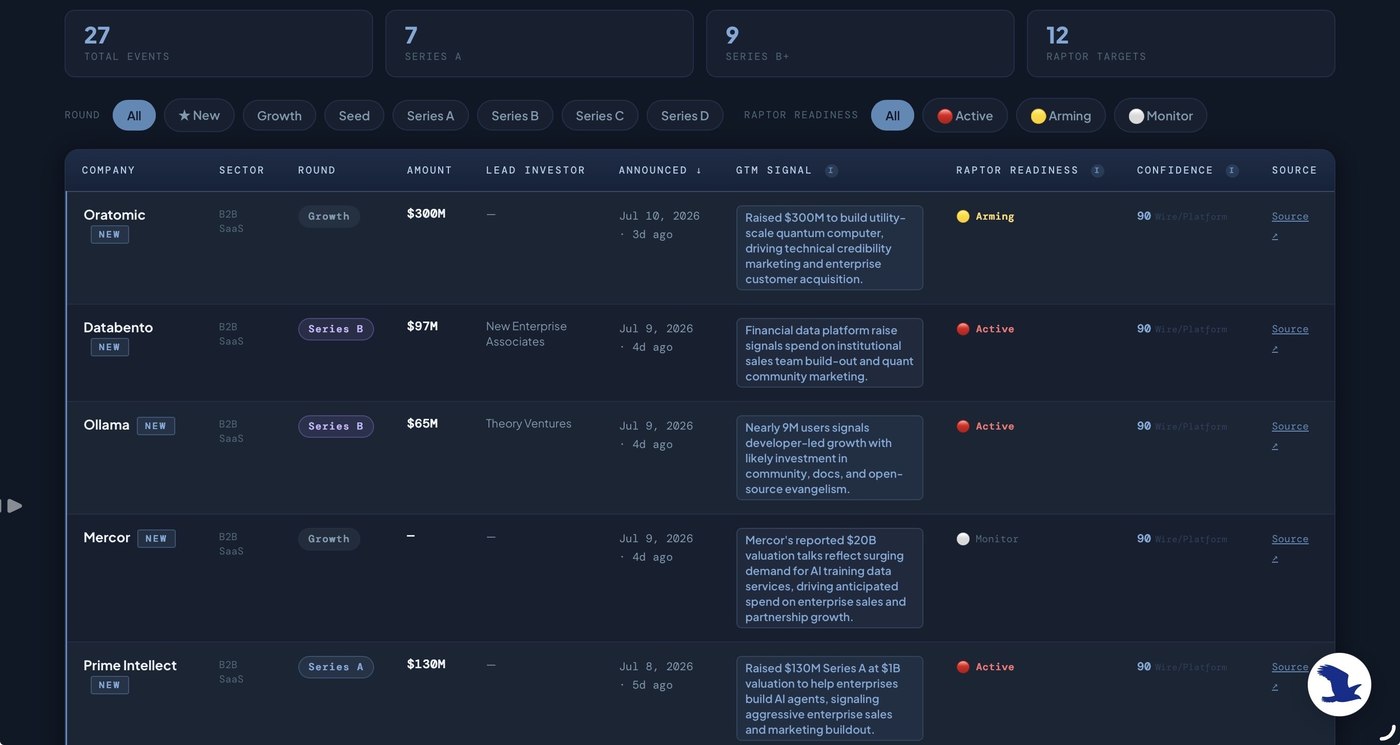The height and width of the screenshot is (745, 1400).
Task: Filter rounds by Series A
Action: tap(430, 115)
